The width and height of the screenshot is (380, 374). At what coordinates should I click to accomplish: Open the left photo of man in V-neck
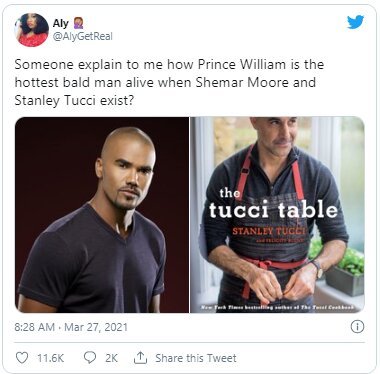coord(102,215)
